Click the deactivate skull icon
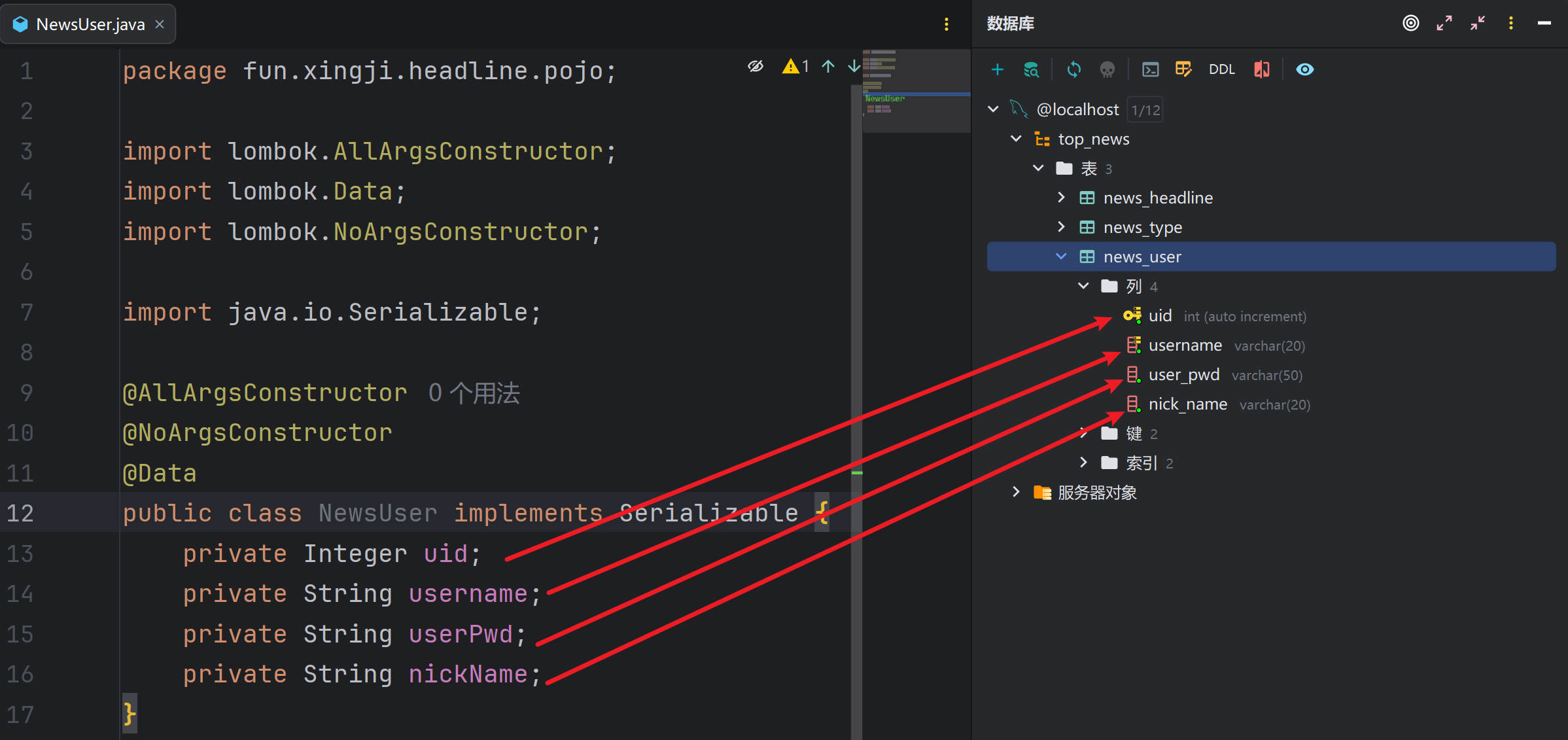Image resolution: width=1568 pixels, height=740 pixels. point(1107,69)
